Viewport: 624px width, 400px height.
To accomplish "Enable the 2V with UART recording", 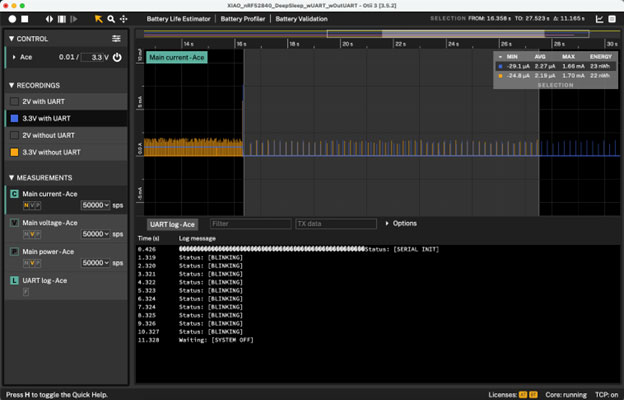I will coord(14,102).
